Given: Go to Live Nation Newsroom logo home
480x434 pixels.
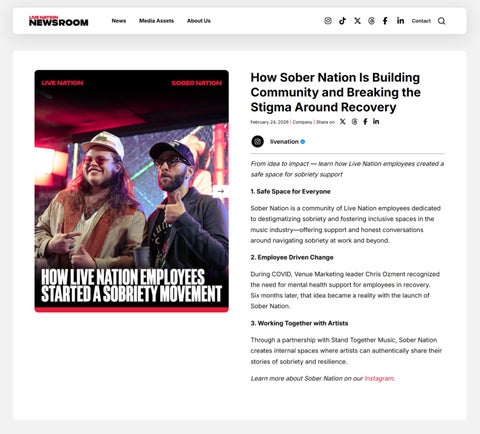Looking at the screenshot, I should (59, 21).
